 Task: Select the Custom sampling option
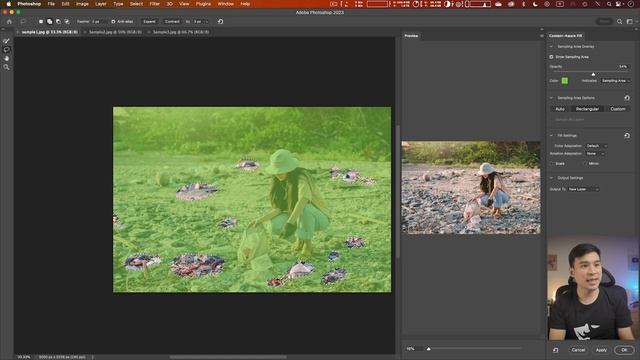(618, 109)
